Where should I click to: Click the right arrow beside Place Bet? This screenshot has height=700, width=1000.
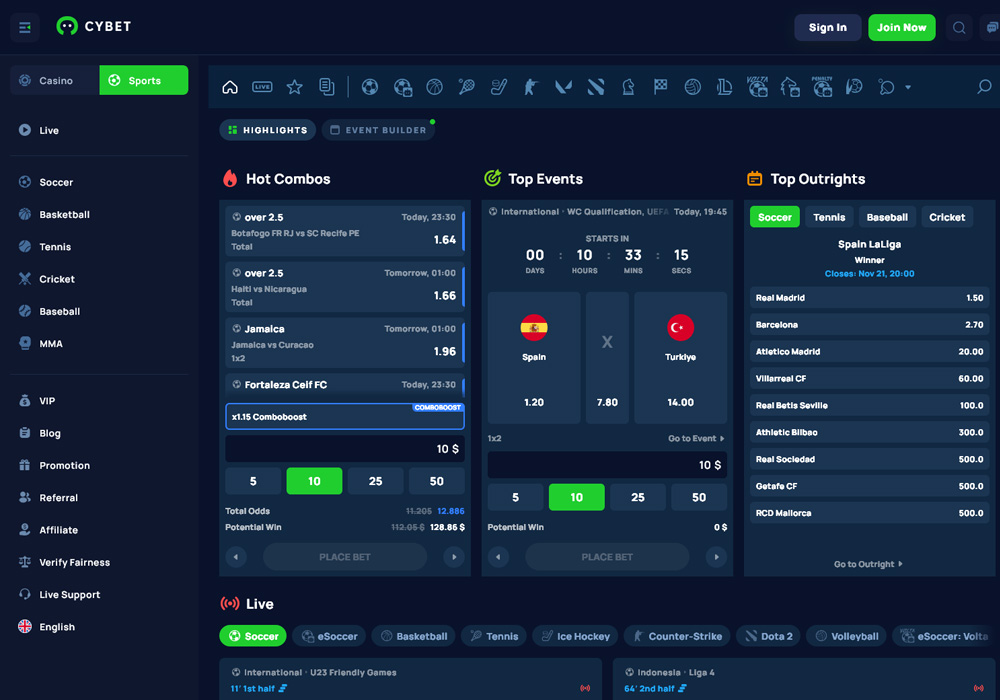454,556
